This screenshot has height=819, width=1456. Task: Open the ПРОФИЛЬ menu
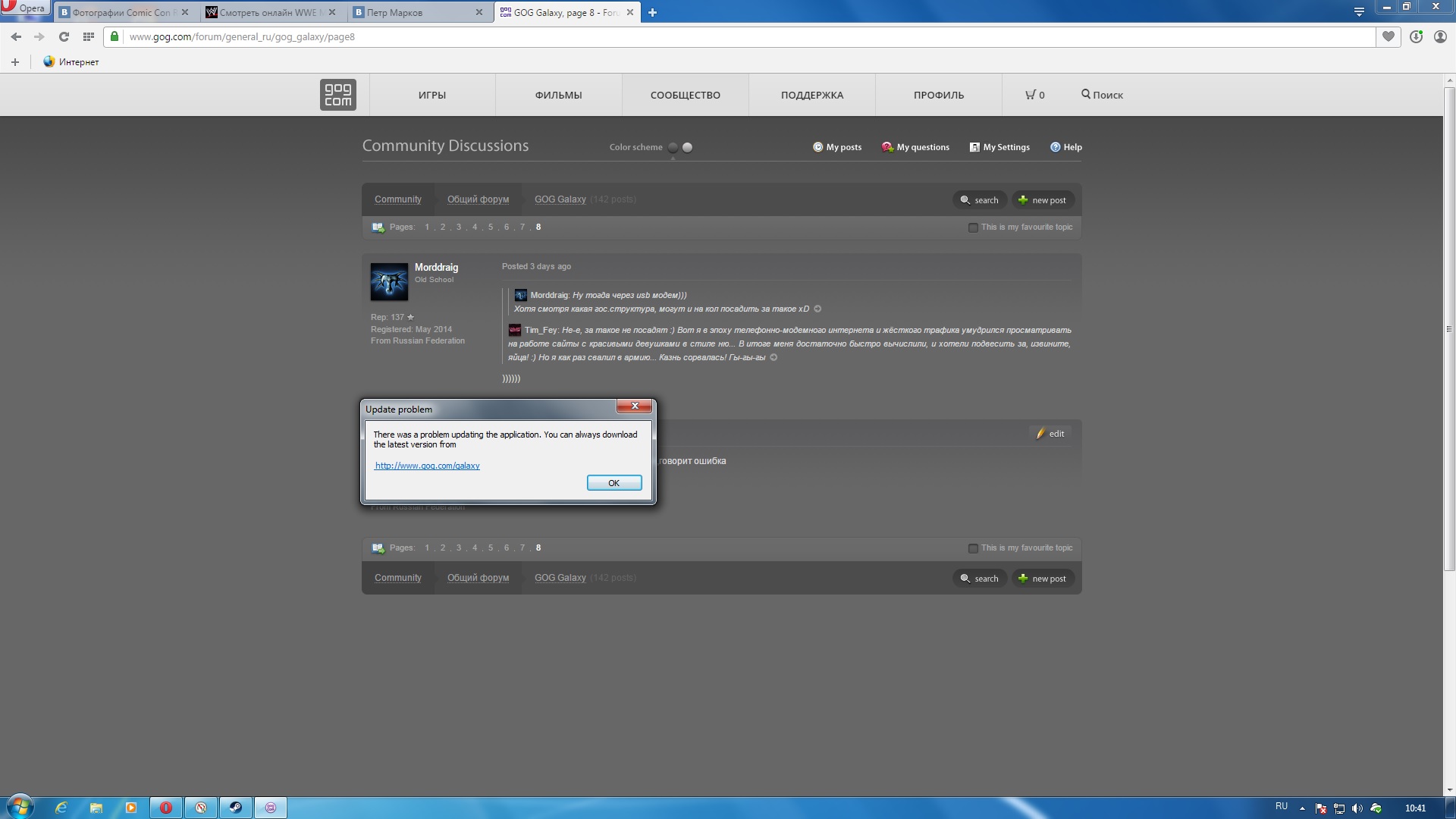(939, 95)
